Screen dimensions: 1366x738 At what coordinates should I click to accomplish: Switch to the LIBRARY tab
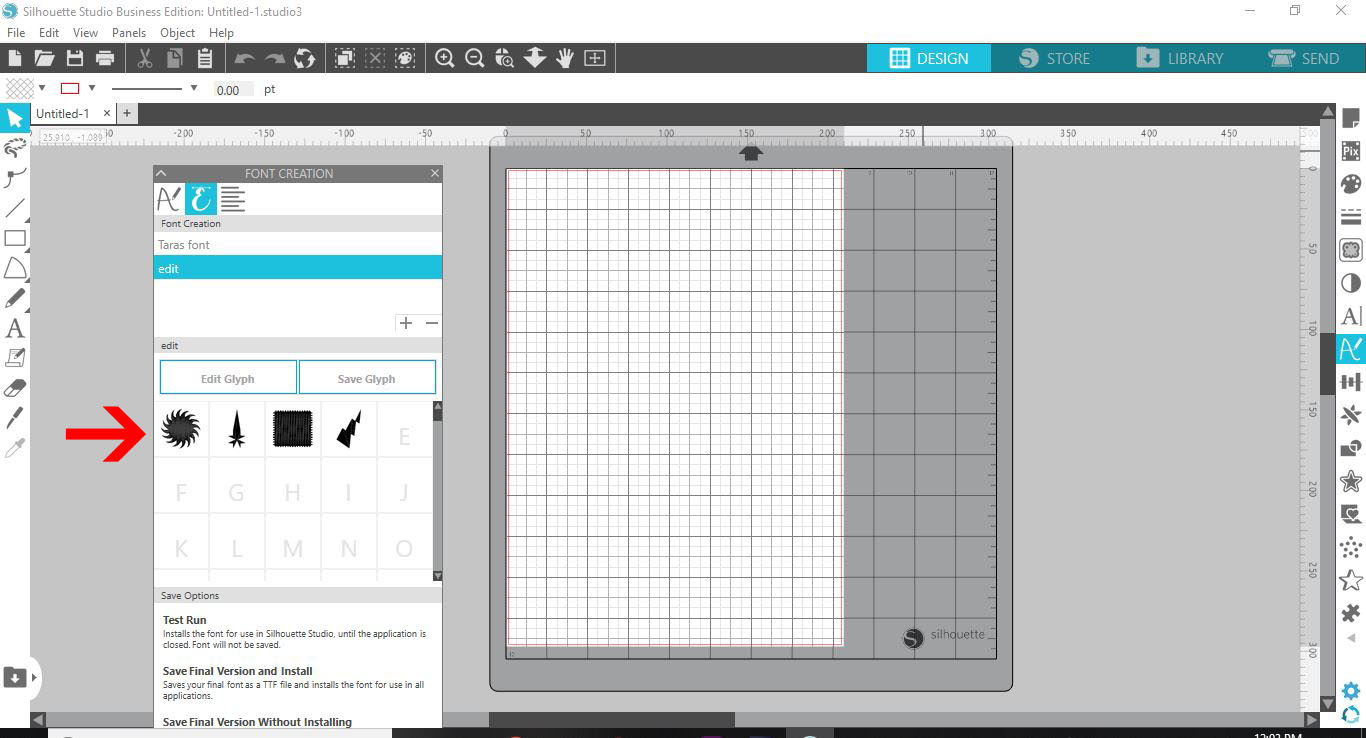coord(1179,58)
